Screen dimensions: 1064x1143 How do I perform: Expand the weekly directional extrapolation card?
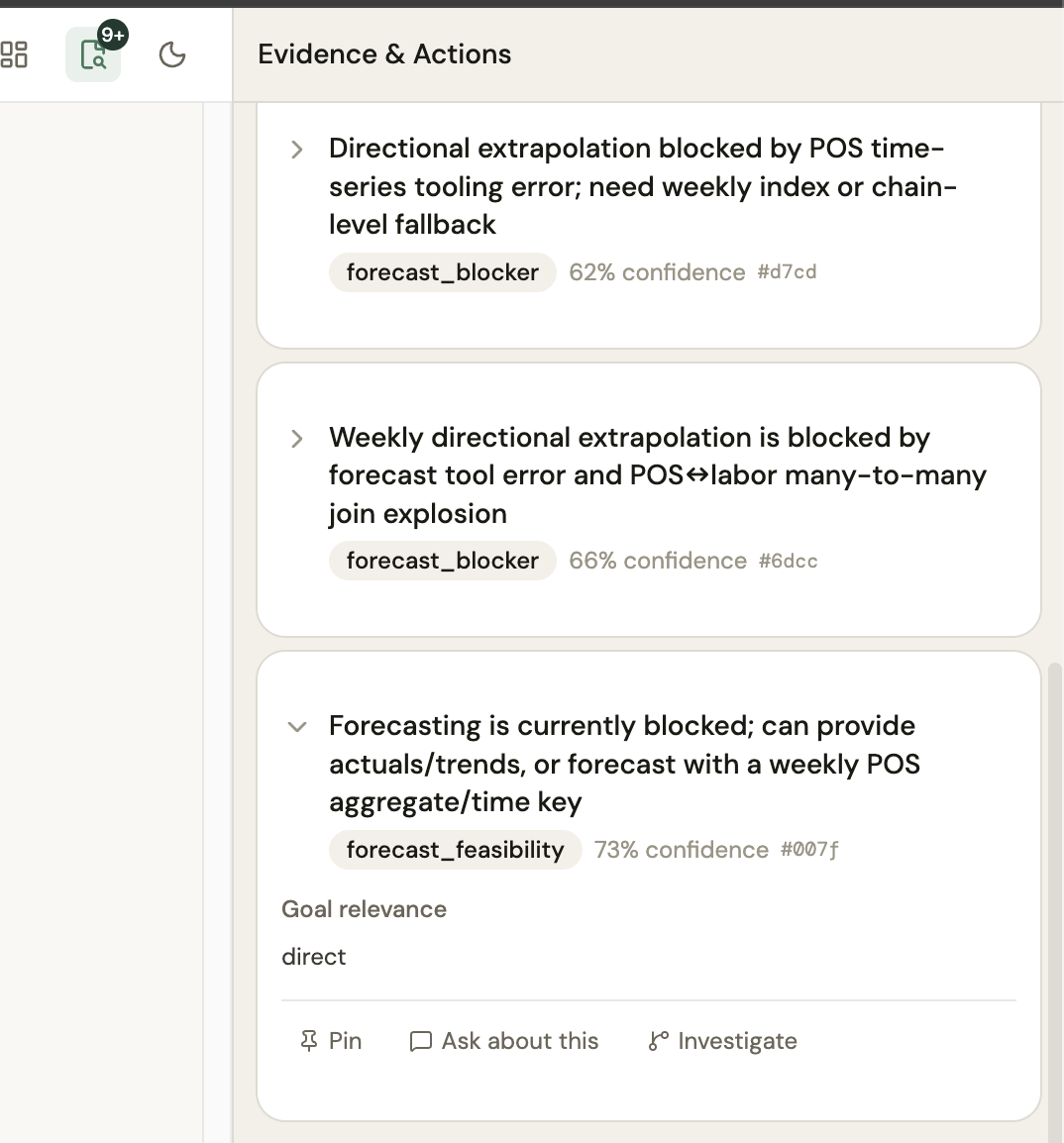296,439
